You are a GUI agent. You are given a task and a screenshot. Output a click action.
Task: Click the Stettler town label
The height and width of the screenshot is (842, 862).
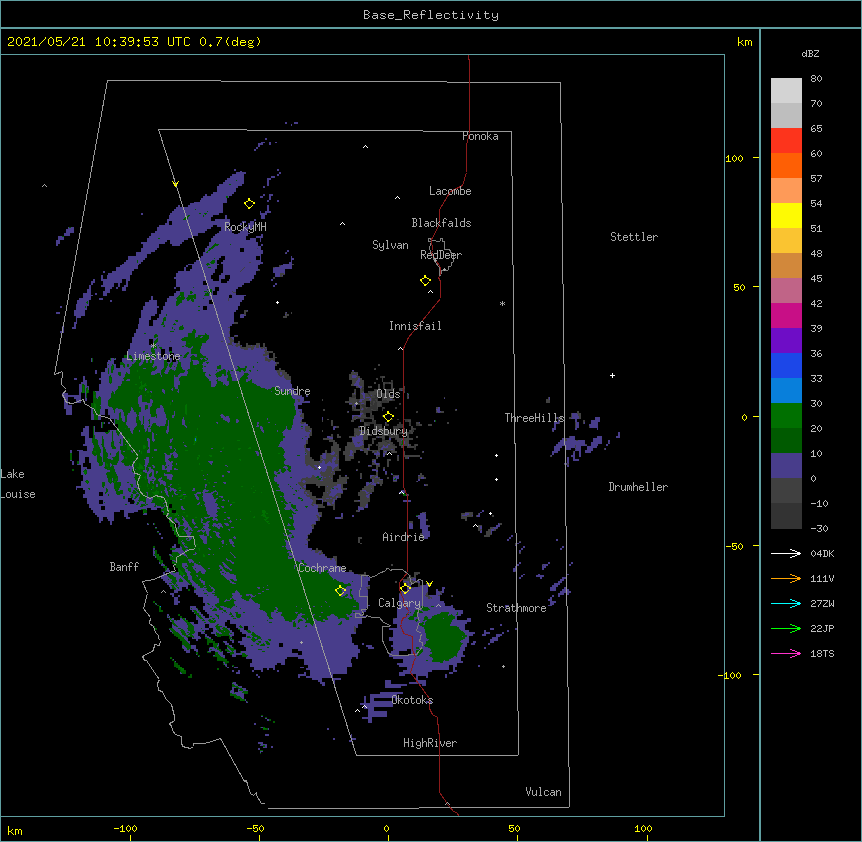point(634,237)
